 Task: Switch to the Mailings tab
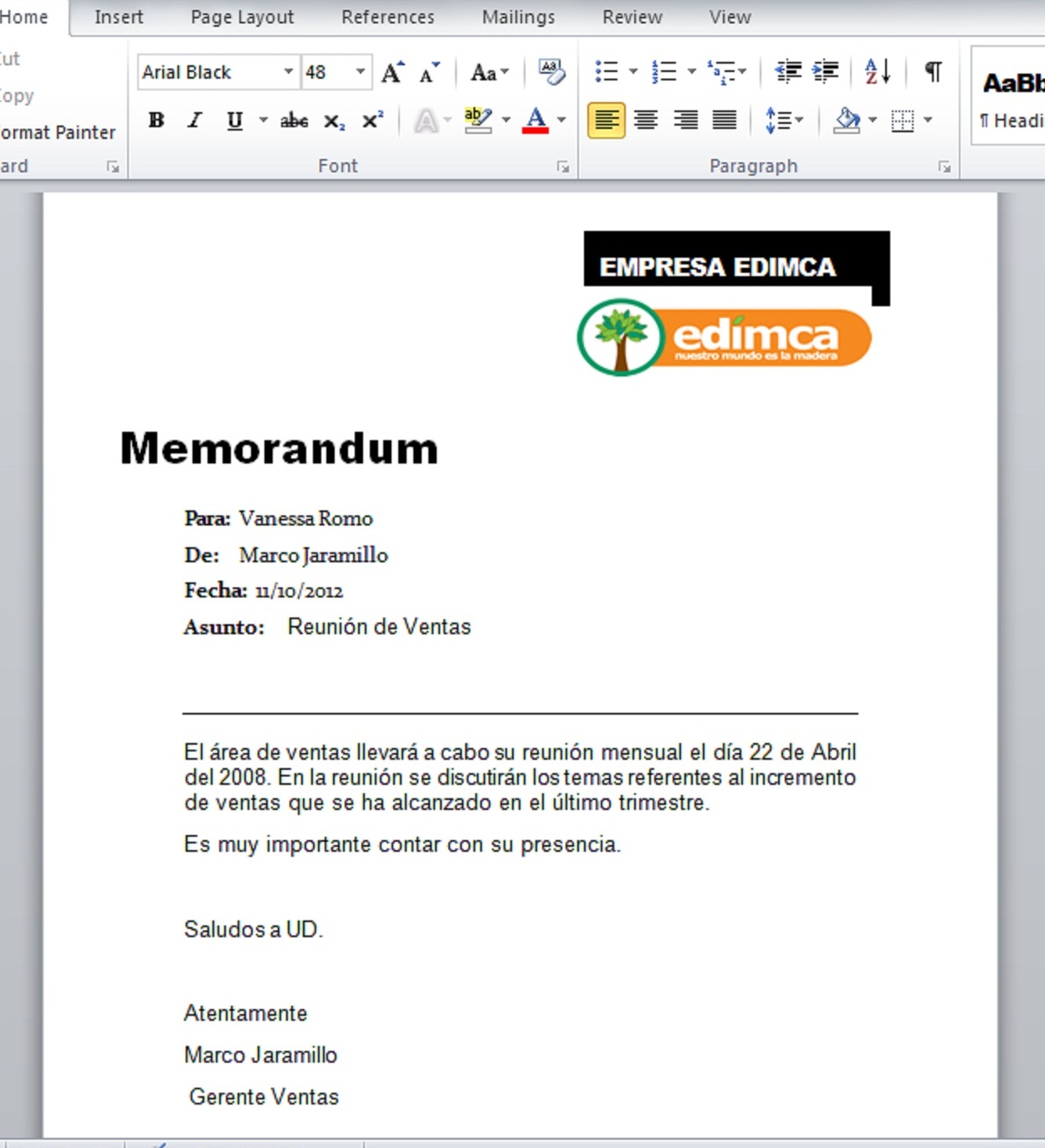(517, 16)
